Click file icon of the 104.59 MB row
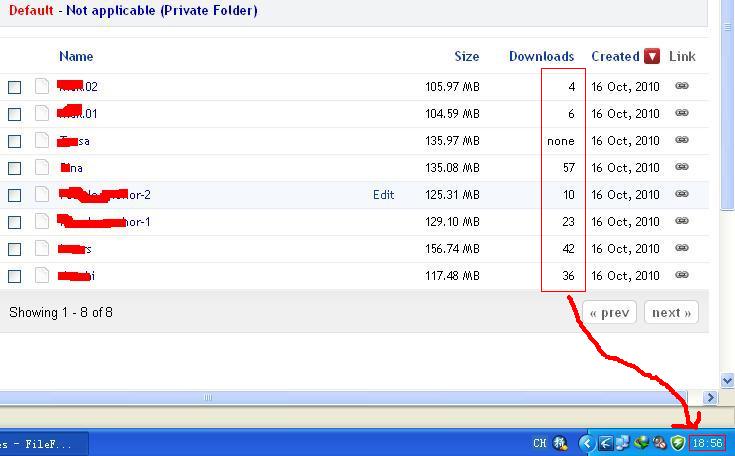This screenshot has height=456, width=735. click(42, 113)
